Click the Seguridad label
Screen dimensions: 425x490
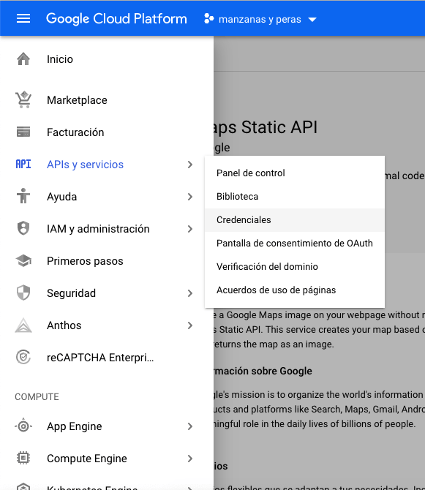pyautogui.click(x=71, y=293)
